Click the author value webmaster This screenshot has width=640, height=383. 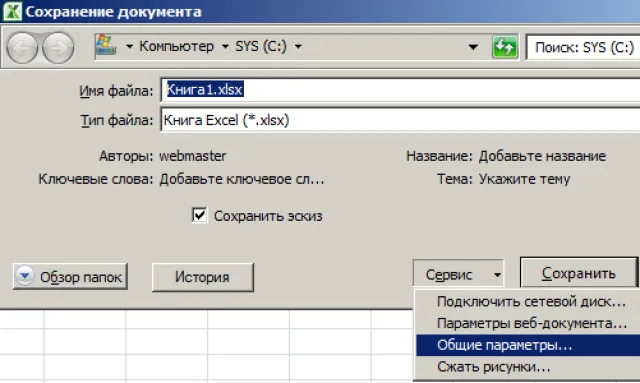pyautogui.click(x=193, y=156)
